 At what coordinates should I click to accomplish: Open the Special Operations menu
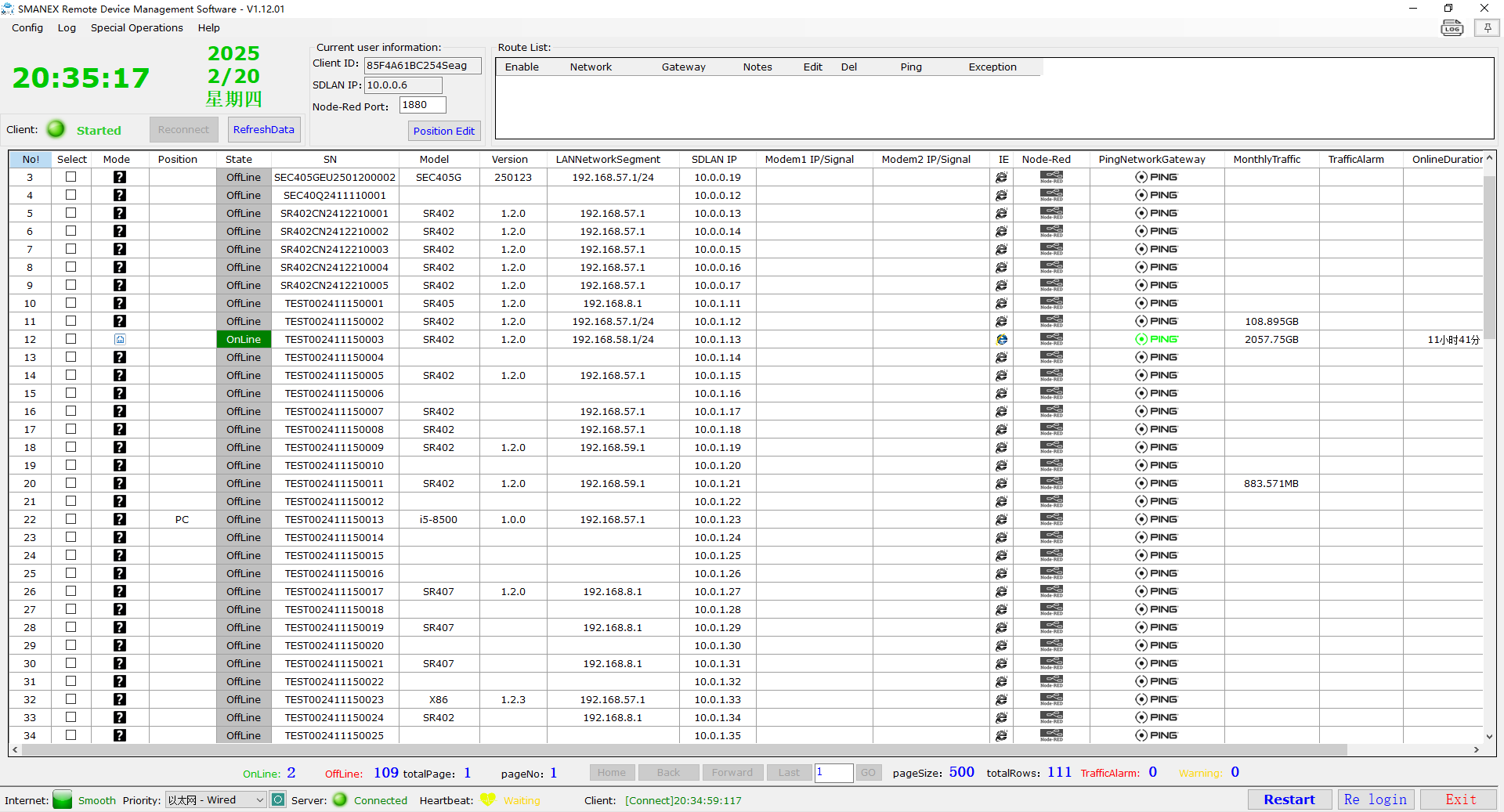136,27
